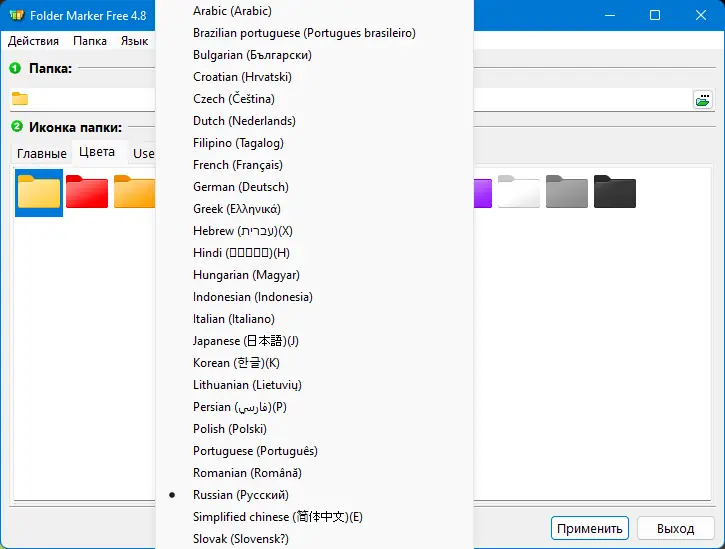The image size is (725, 549).
Task: Switch language to Dutch (Nederlands)
Action: [x=314, y=121]
